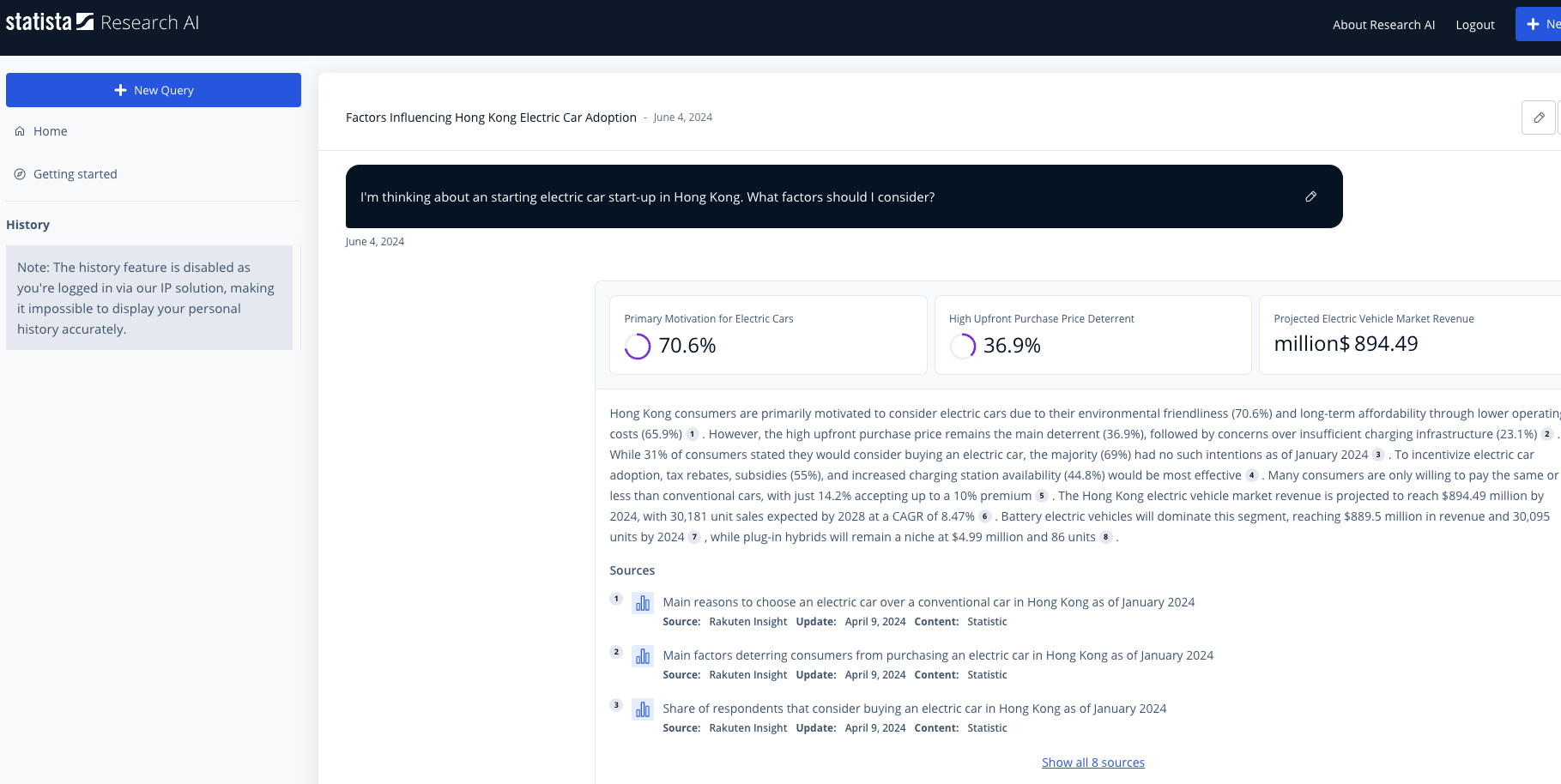Click the edit icon beside the conversation title
The height and width of the screenshot is (784, 1561).
pos(1538,118)
